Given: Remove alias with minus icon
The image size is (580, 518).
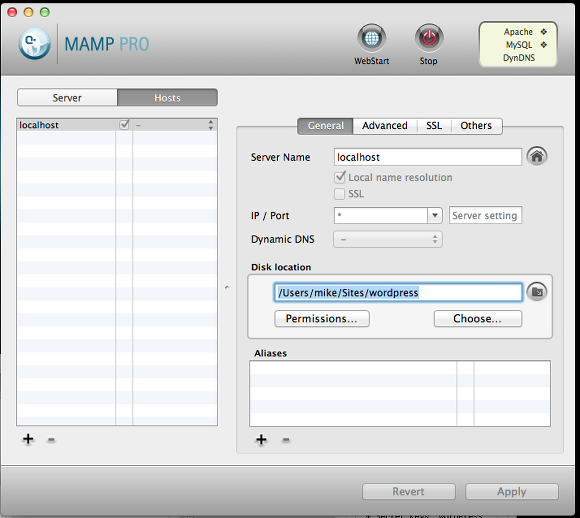Looking at the screenshot, I should pos(286,440).
